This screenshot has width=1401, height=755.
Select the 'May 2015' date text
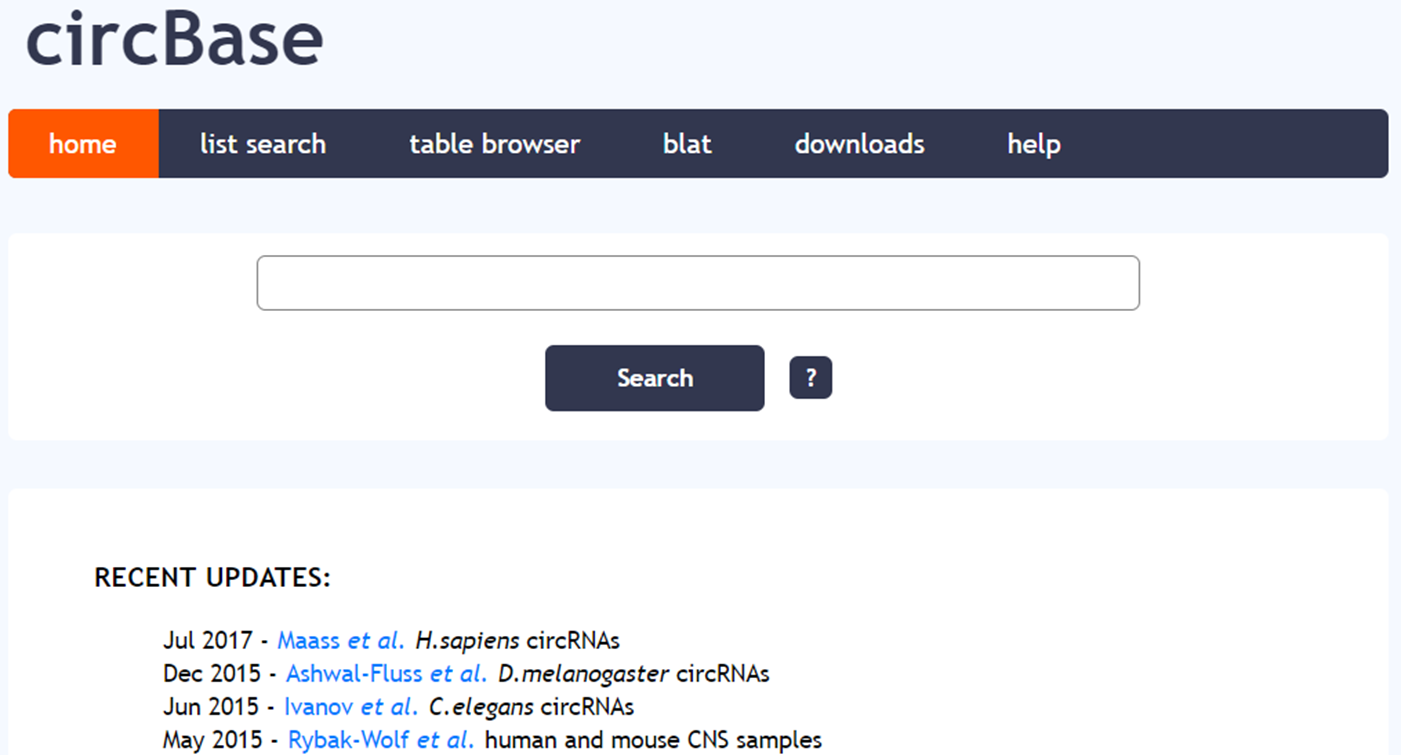coord(217,741)
